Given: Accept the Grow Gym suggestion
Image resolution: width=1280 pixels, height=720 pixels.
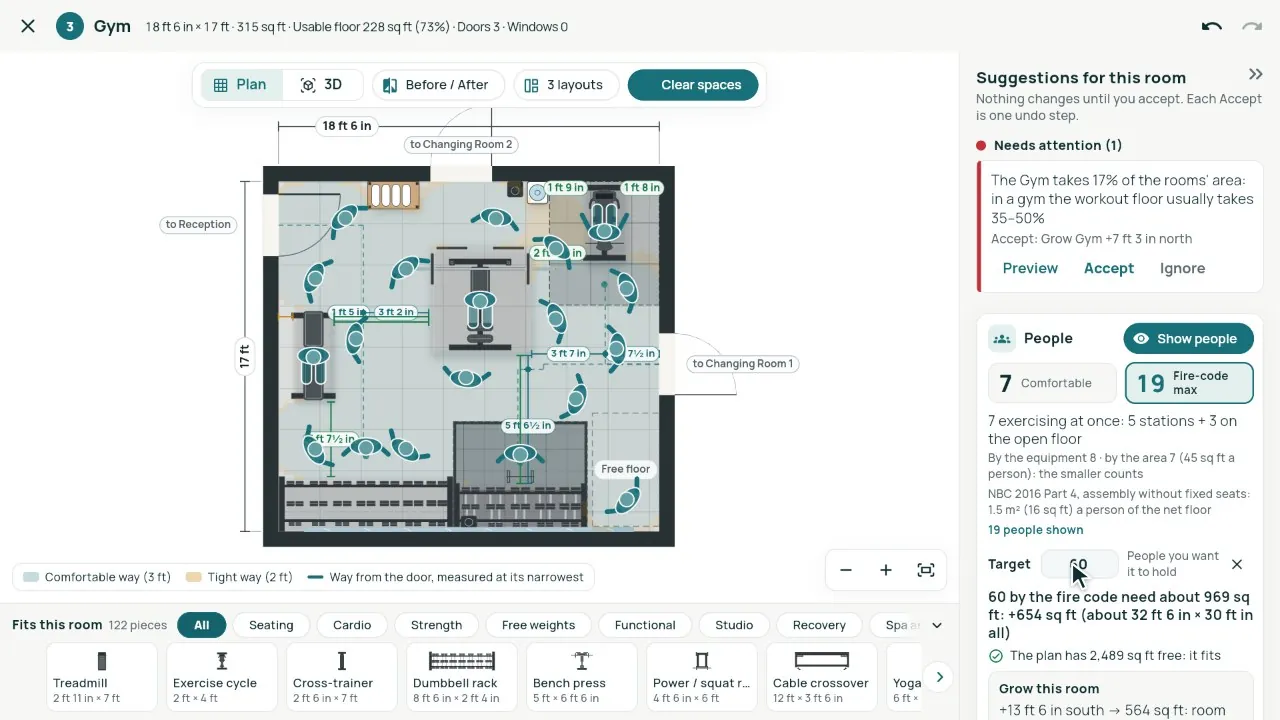Looking at the screenshot, I should pyautogui.click(x=1109, y=268).
